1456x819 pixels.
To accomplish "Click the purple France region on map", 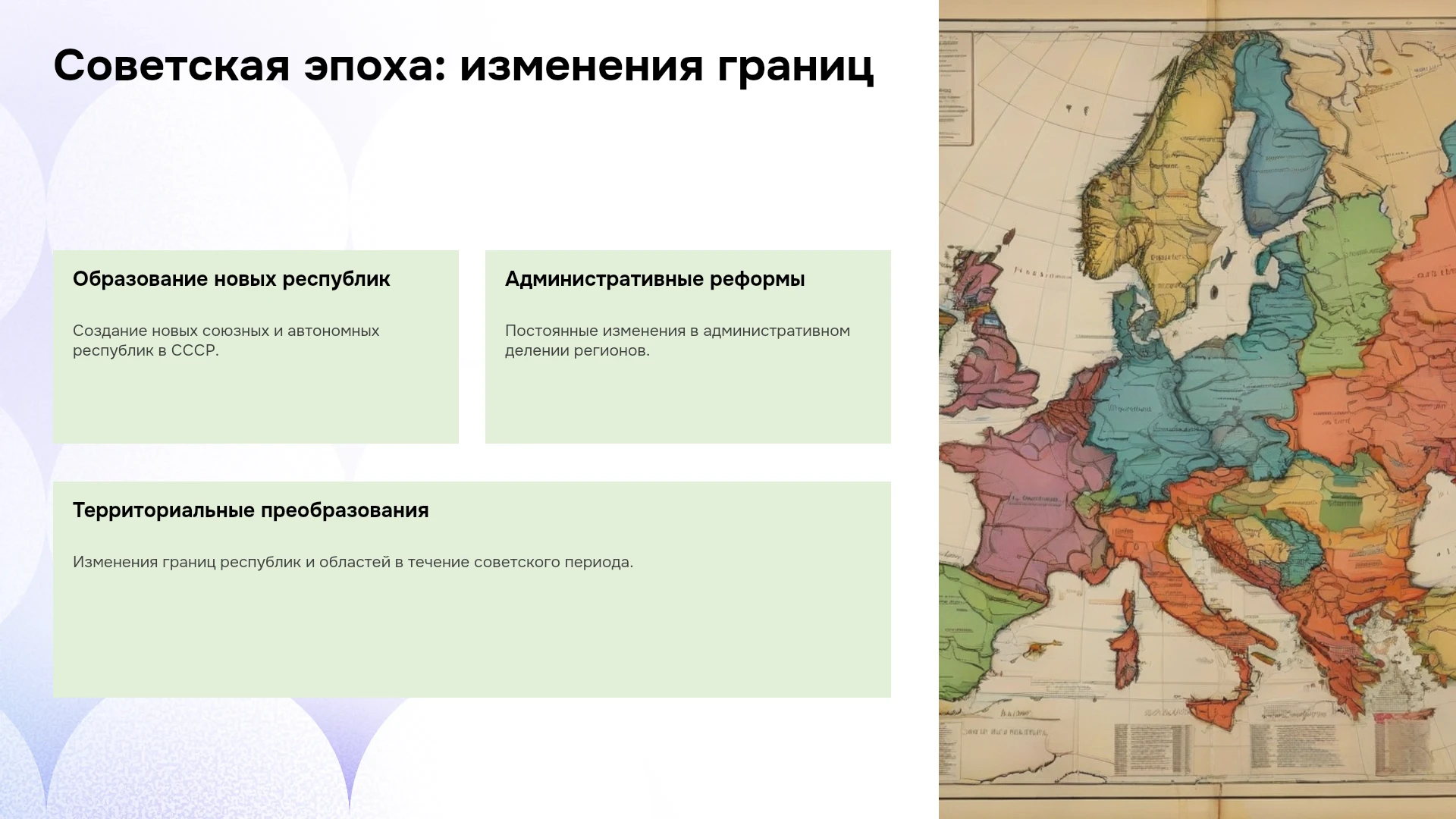I will [1016, 500].
